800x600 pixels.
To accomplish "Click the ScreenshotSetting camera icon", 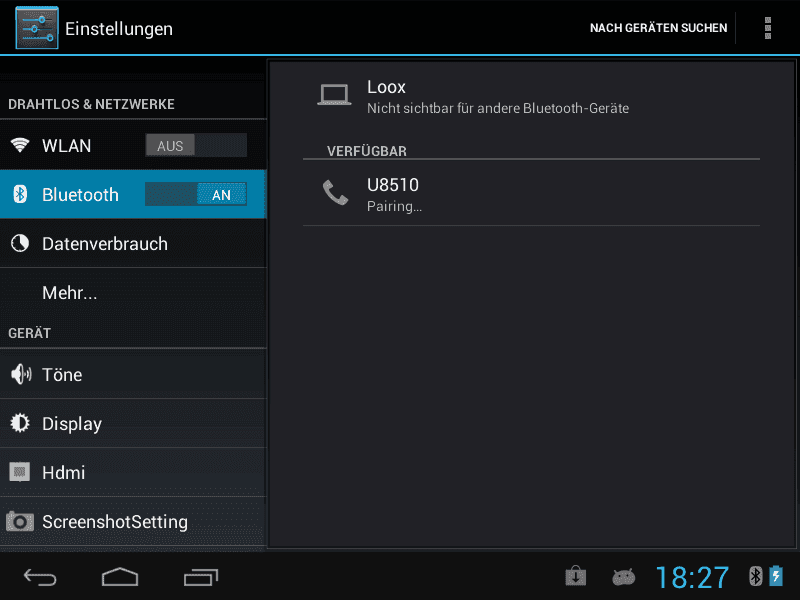I will [20, 521].
